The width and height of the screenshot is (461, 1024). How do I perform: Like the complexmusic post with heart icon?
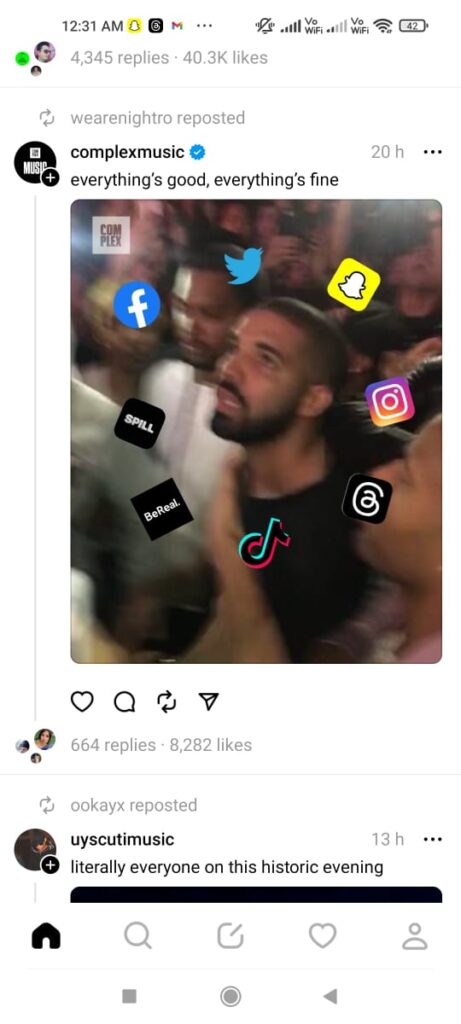click(82, 701)
